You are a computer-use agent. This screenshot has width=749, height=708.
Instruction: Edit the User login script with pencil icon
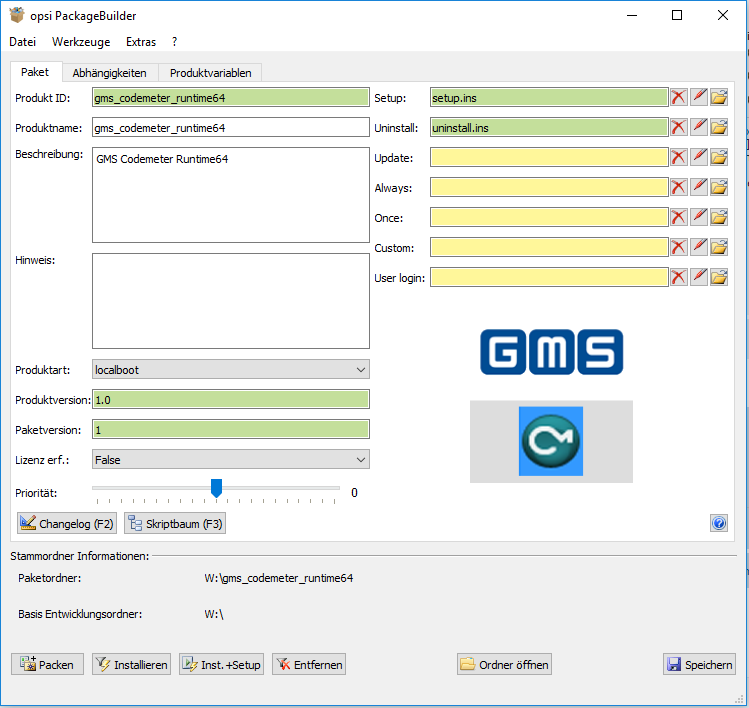pos(699,278)
